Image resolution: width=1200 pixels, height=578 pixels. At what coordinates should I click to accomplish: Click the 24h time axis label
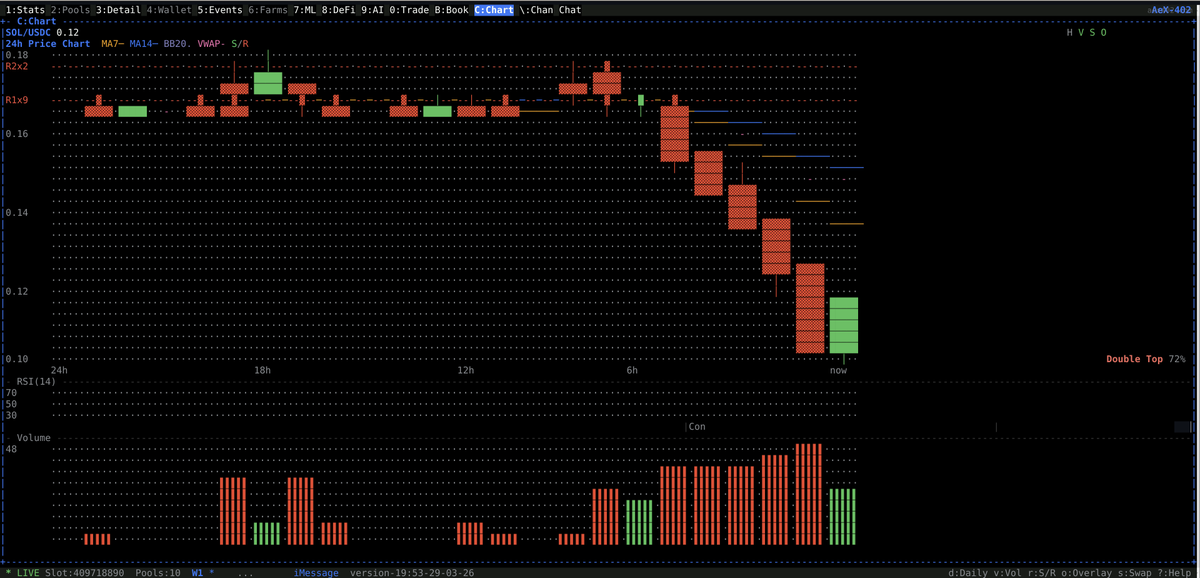tap(59, 371)
